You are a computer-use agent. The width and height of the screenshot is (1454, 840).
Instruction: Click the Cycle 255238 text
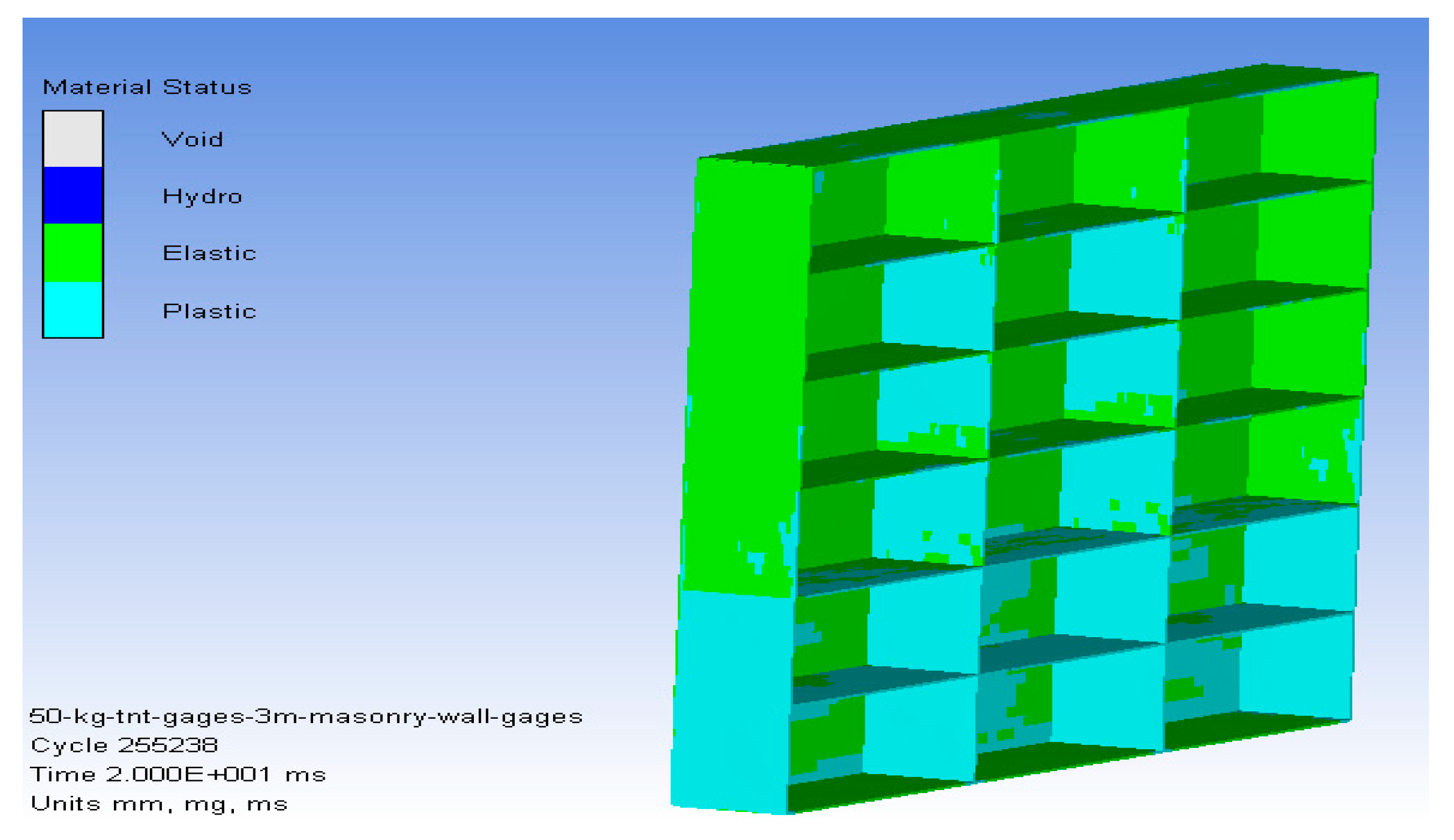pos(124,745)
